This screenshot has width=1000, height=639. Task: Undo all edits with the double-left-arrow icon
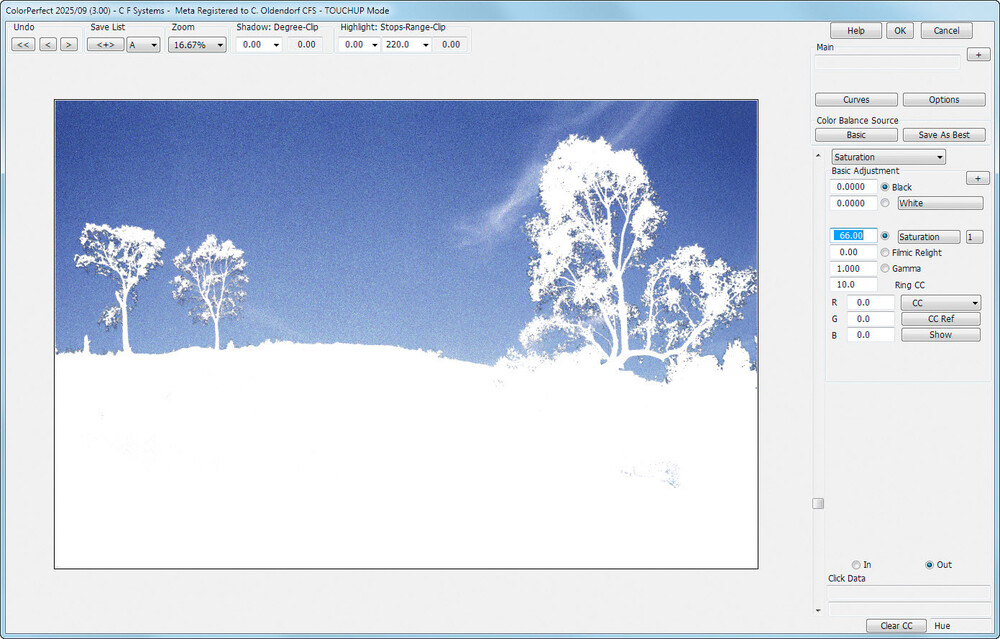(22, 44)
